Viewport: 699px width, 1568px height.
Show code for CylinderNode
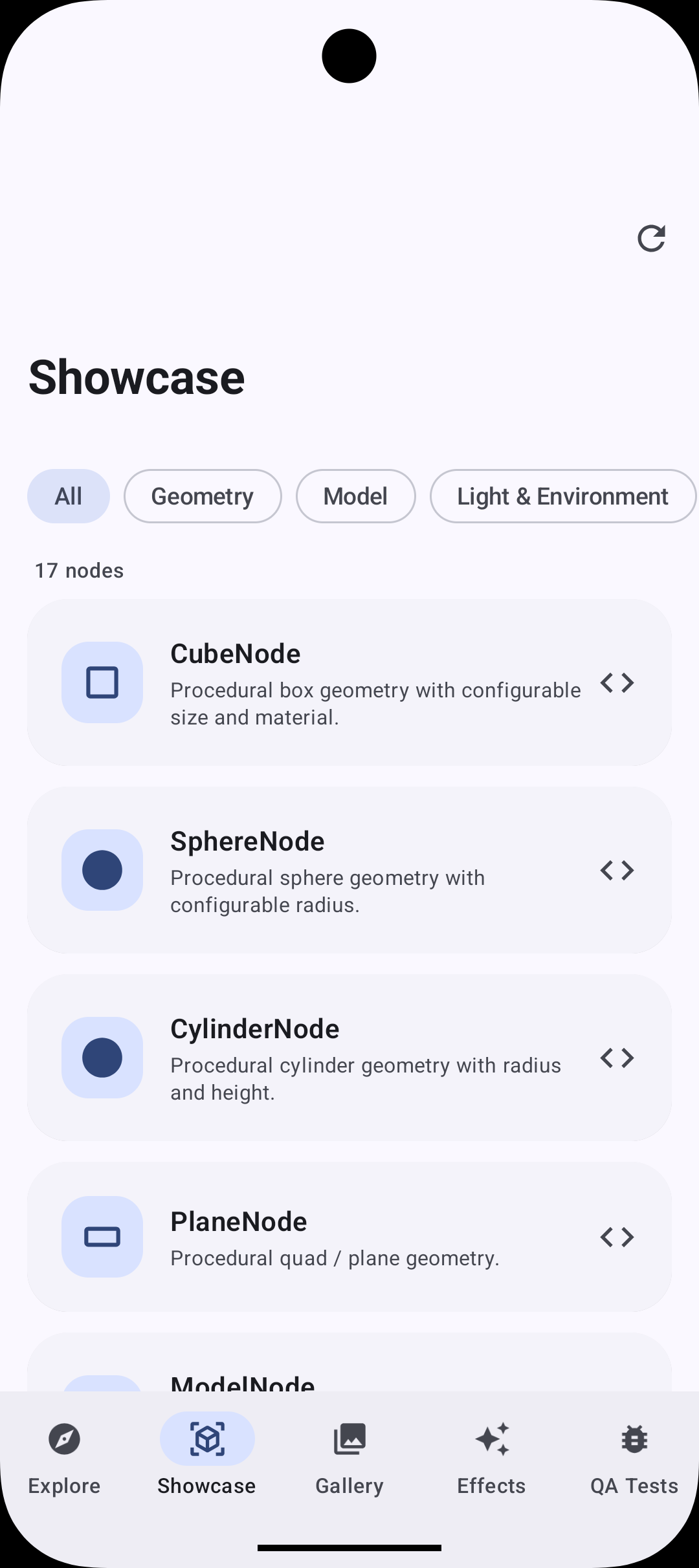(x=617, y=1058)
